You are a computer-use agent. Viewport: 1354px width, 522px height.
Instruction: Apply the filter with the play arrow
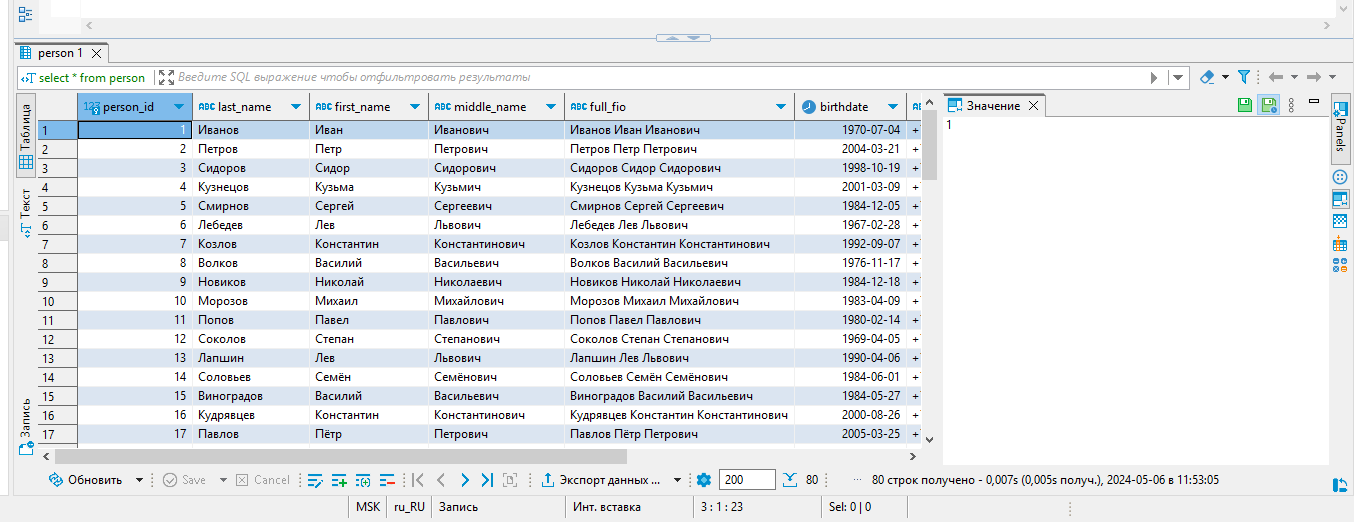coord(1154,77)
